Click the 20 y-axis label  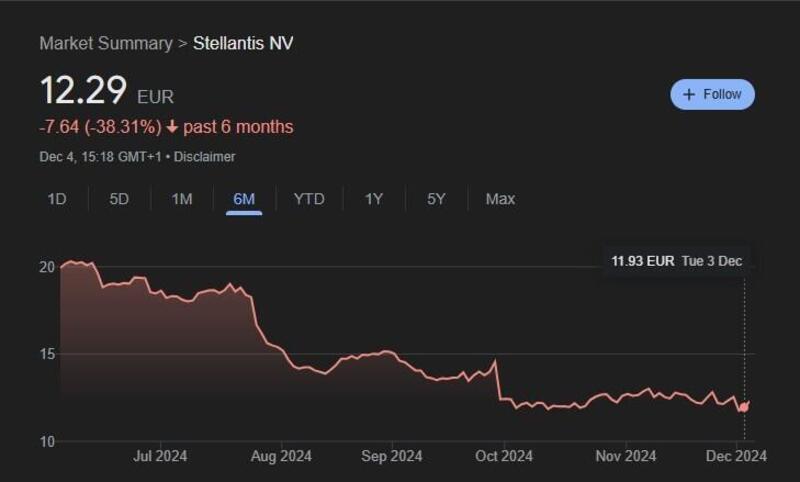tap(47, 267)
